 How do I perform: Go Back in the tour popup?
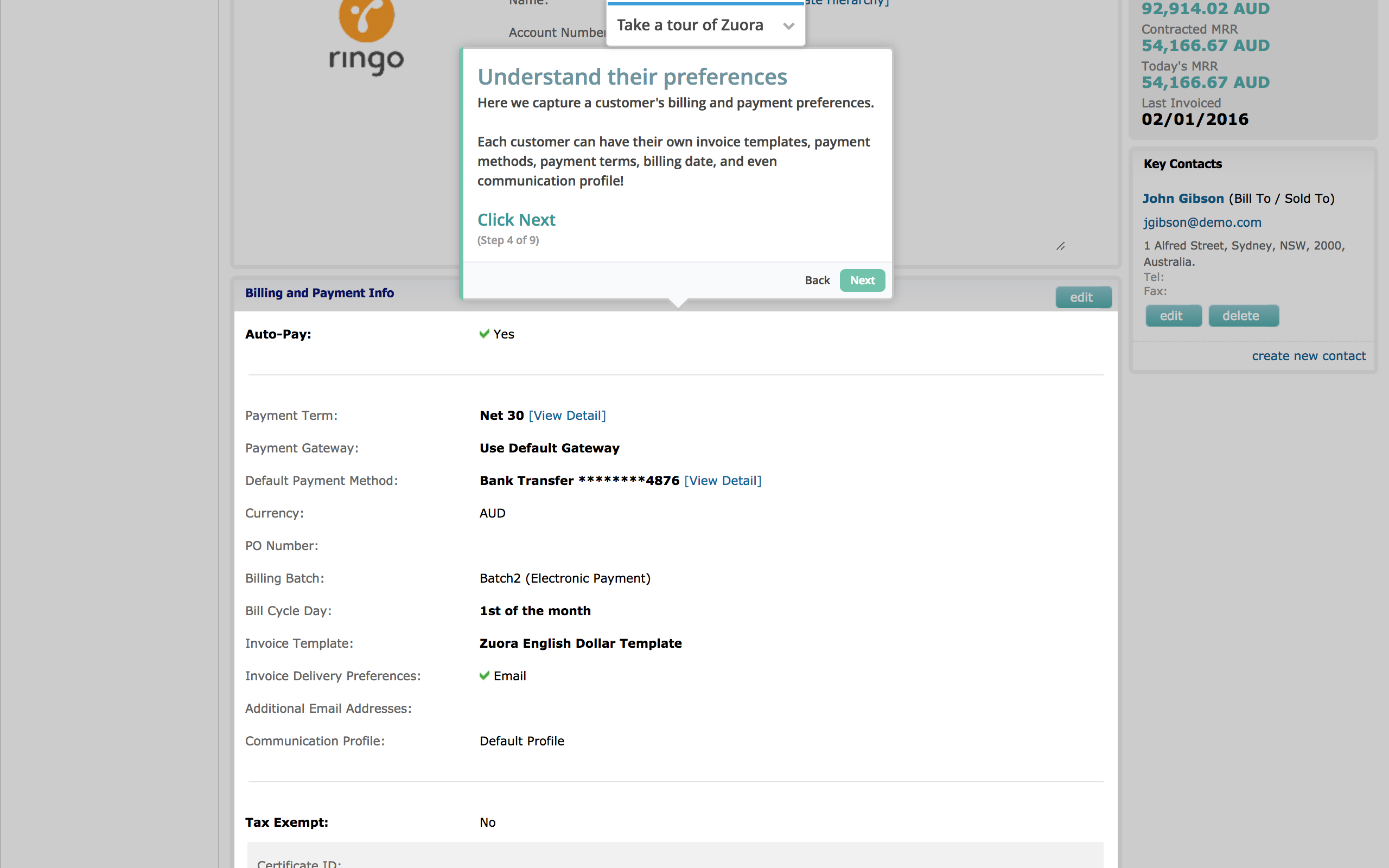pos(817,280)
